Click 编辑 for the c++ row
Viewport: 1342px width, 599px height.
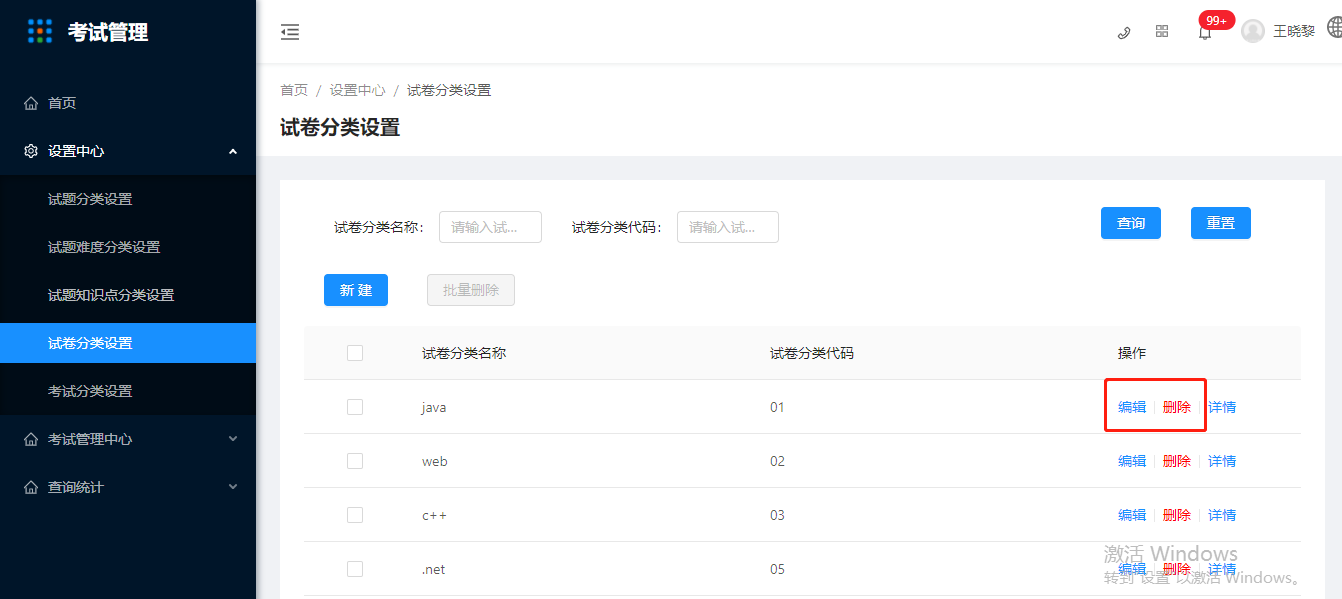pos(1132,515)
